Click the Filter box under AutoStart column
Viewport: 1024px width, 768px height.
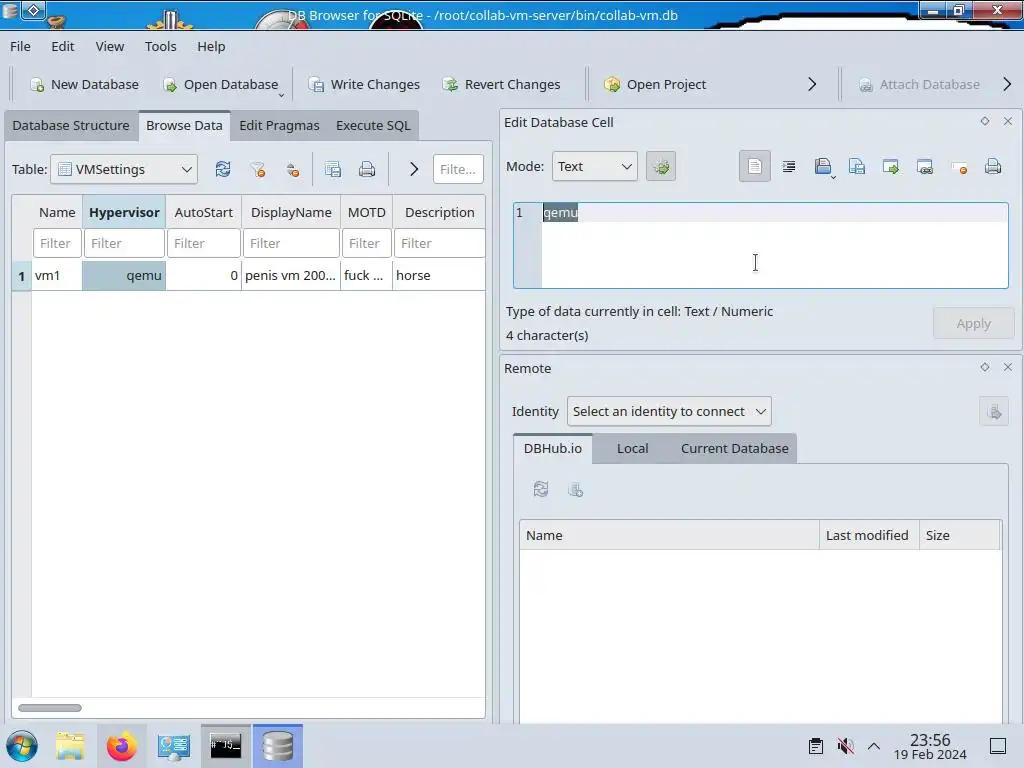(x=203, y=243)
